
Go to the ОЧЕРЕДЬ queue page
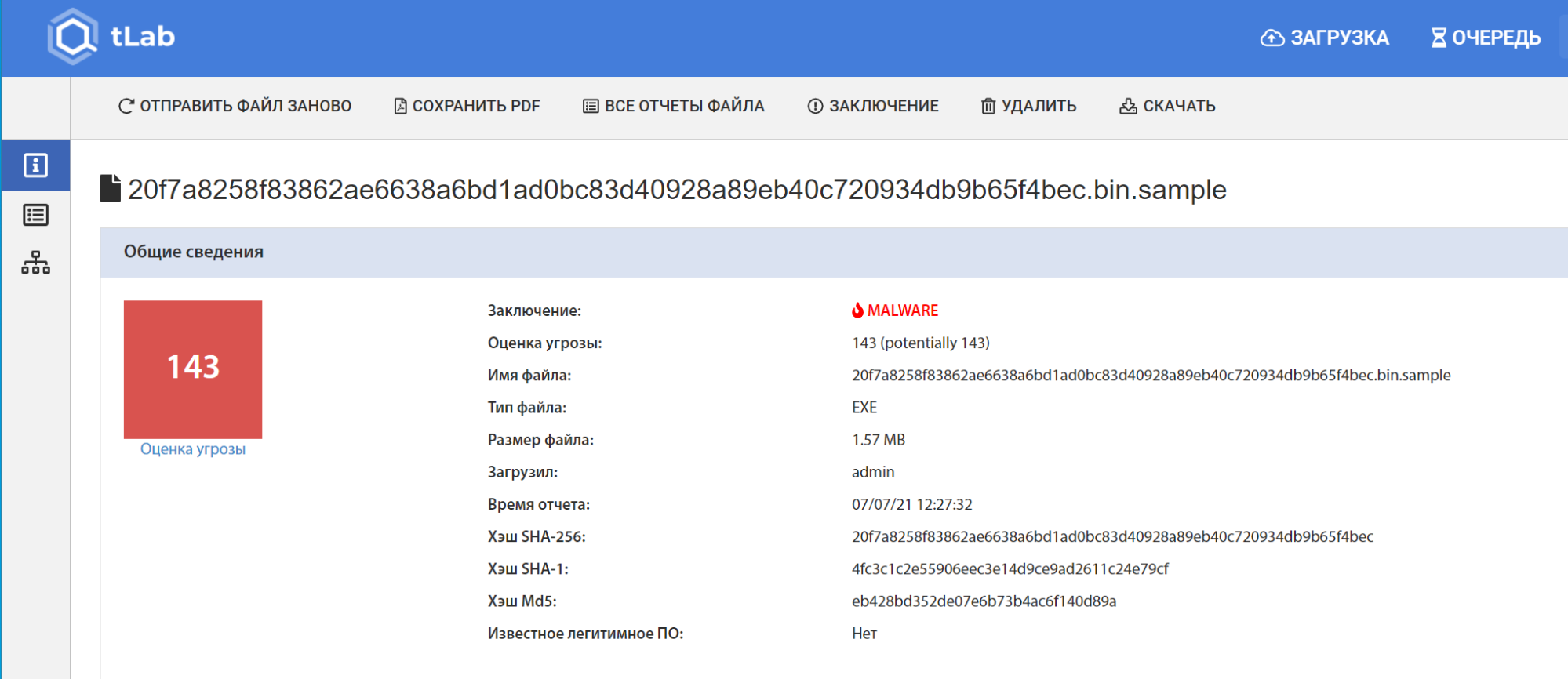click(1486, 38)
